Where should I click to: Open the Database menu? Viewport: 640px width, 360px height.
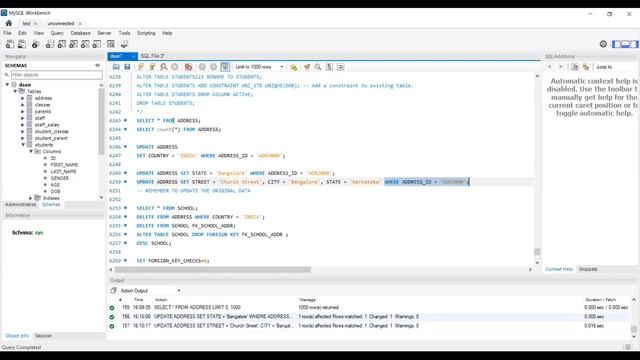[x=80, y=33]
